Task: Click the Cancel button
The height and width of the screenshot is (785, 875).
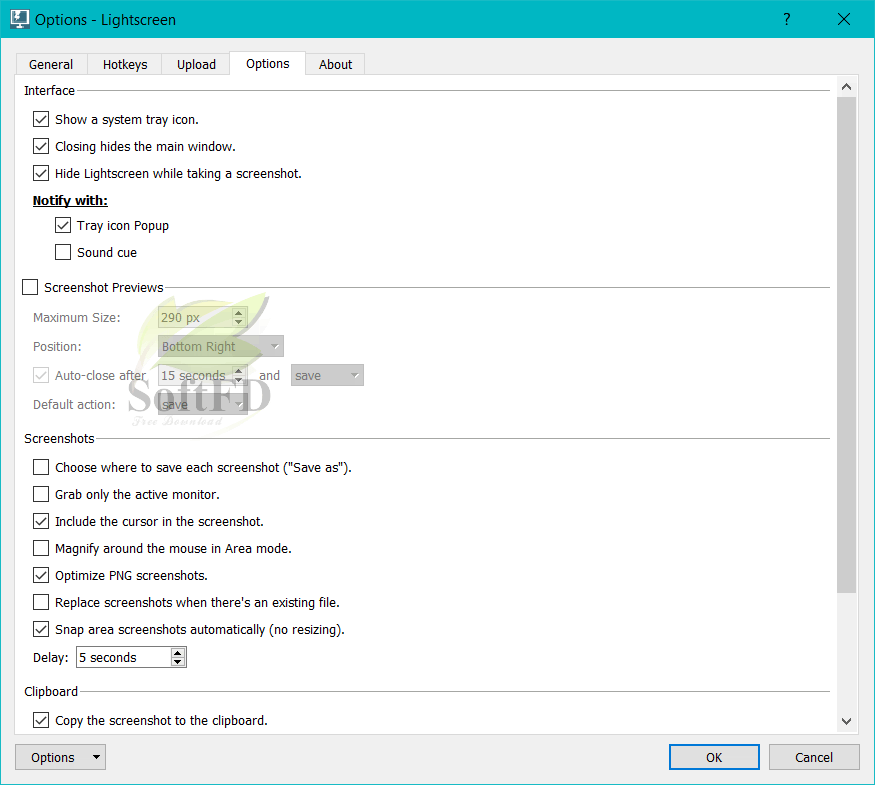Action: [x=814, y=757]
